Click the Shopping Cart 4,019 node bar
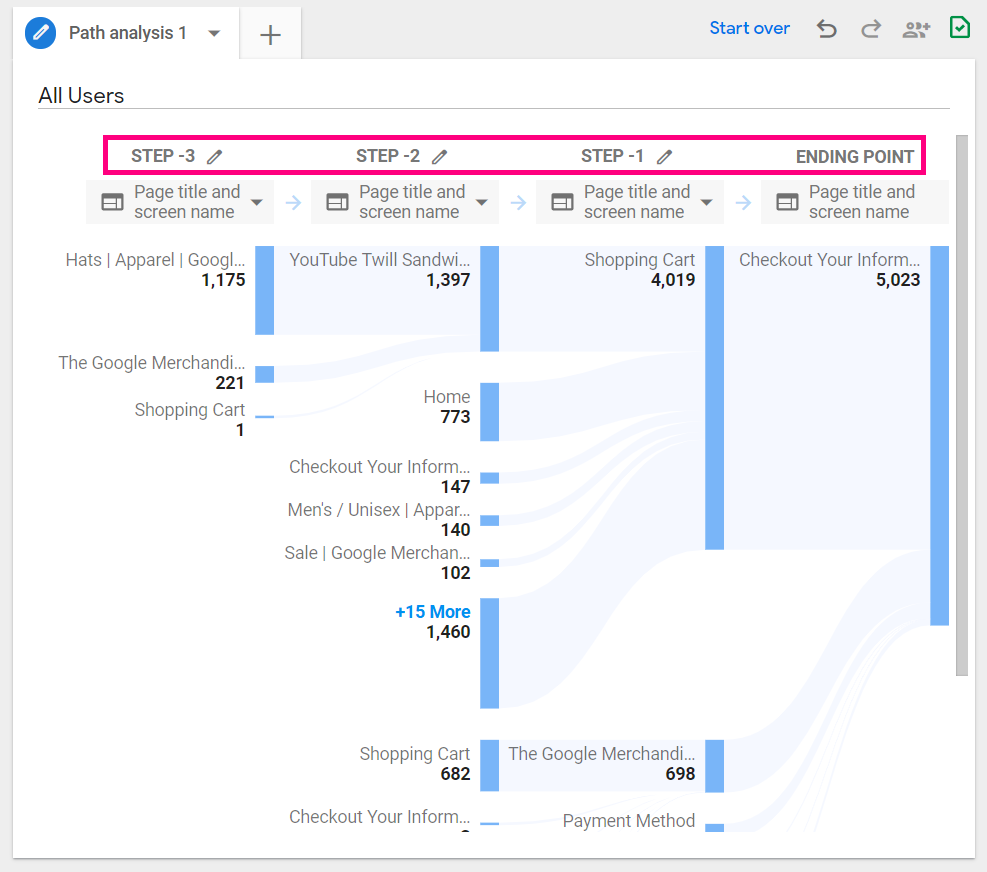This screenshot has height=872, width=987. pyautogui.click(x=714, y=397)
